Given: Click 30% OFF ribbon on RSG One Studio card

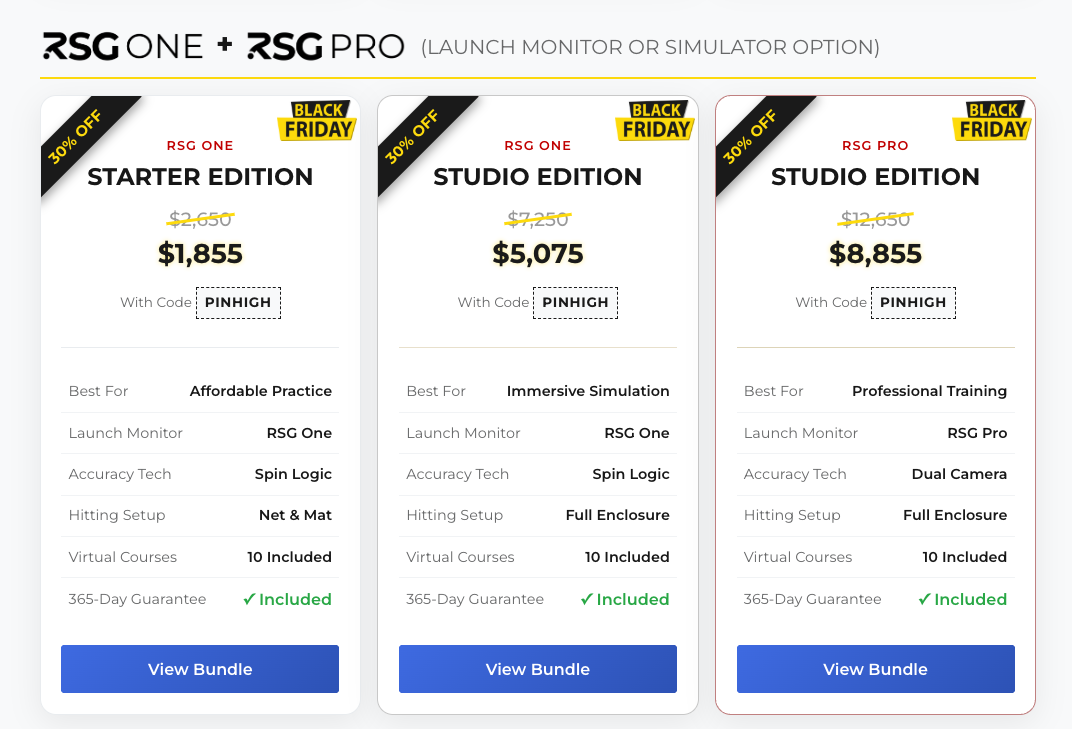Looking at the screenshot, I should point(413,135).
